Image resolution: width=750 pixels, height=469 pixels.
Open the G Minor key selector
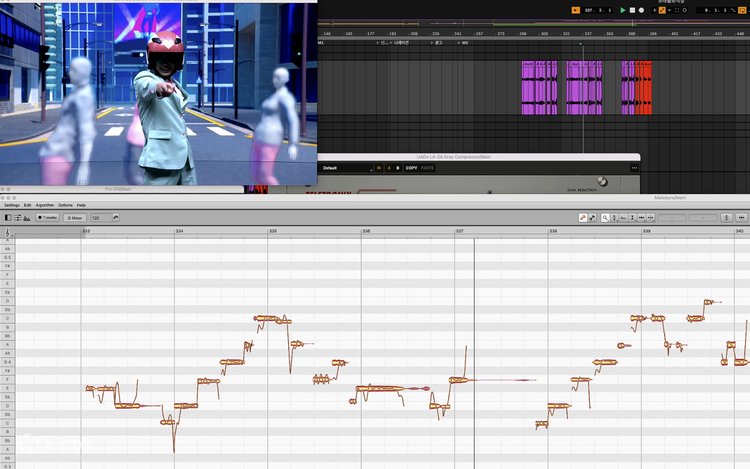(x=75, y=217)
